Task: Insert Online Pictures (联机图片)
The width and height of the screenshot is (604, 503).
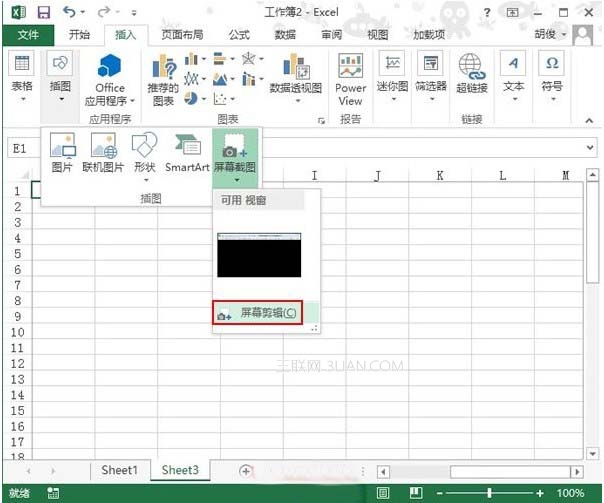Action: click(x=103, y=153)
